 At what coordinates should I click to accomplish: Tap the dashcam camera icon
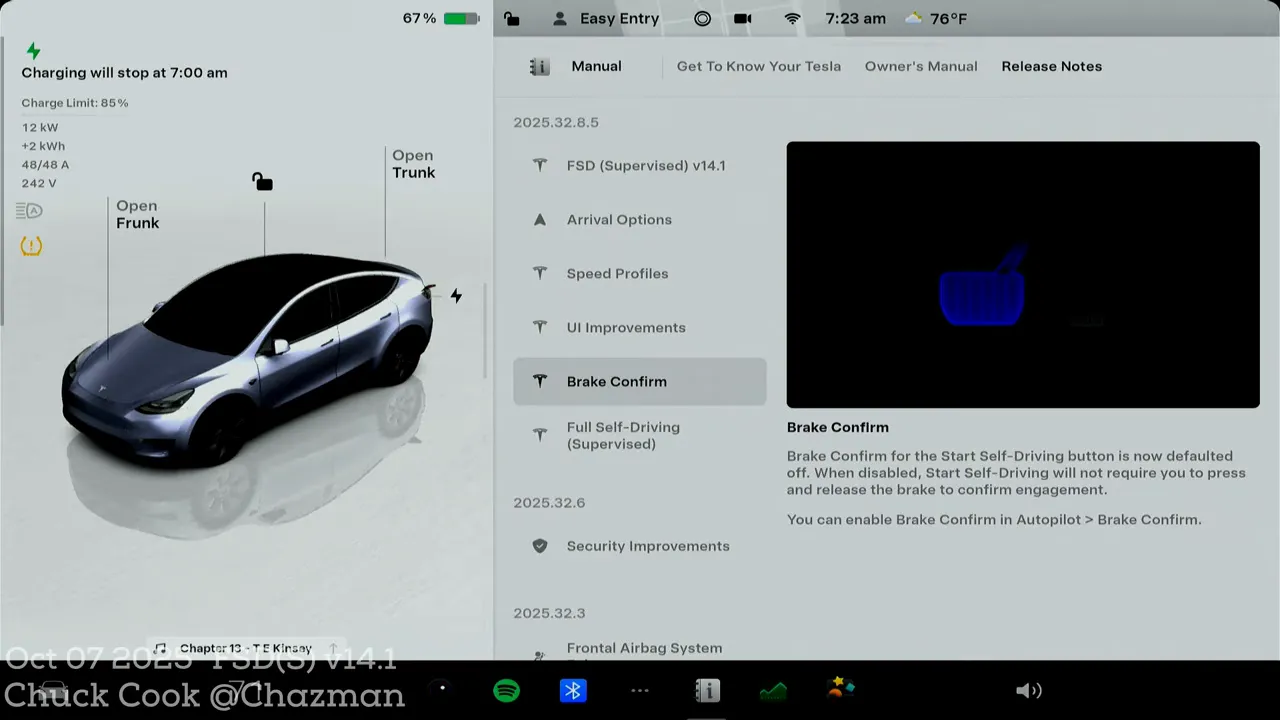click(743, 19)
